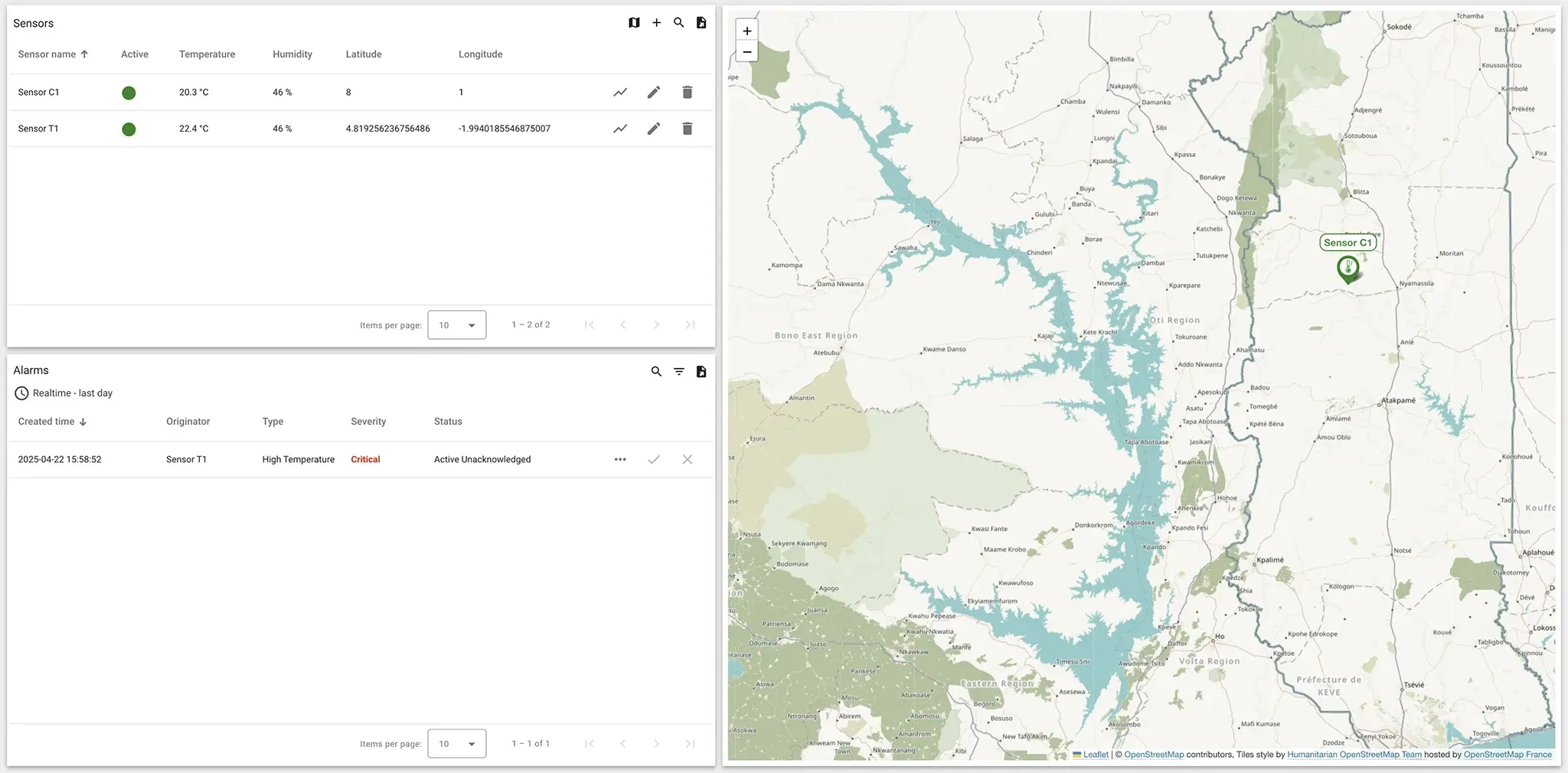The height and width of the screenshot is (773, 1568).
Task: Clear the critical alarm from Sensor T1
Action: (687, 459)
